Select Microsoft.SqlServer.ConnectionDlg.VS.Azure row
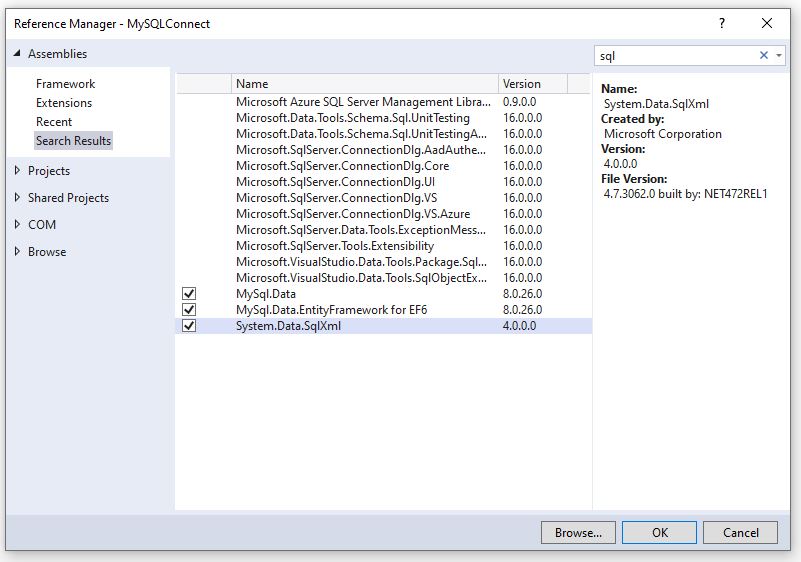801x562 pixels. tap(383, 214)
